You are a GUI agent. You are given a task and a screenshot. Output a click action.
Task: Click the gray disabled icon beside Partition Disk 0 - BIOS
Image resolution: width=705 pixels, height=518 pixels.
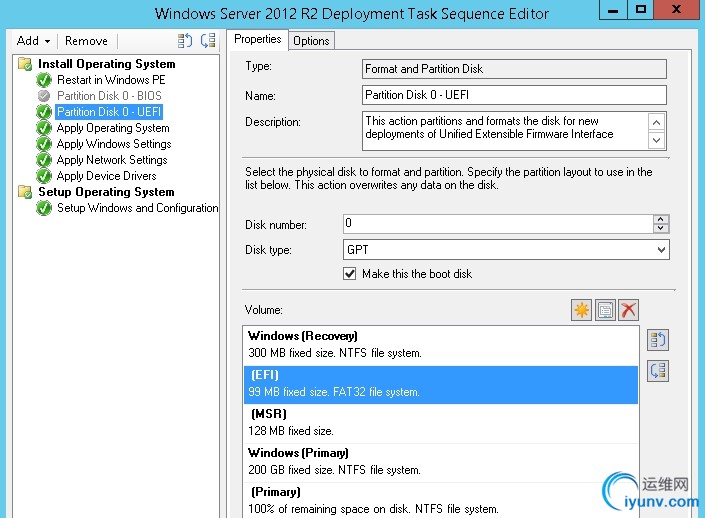tap(44, 96)
